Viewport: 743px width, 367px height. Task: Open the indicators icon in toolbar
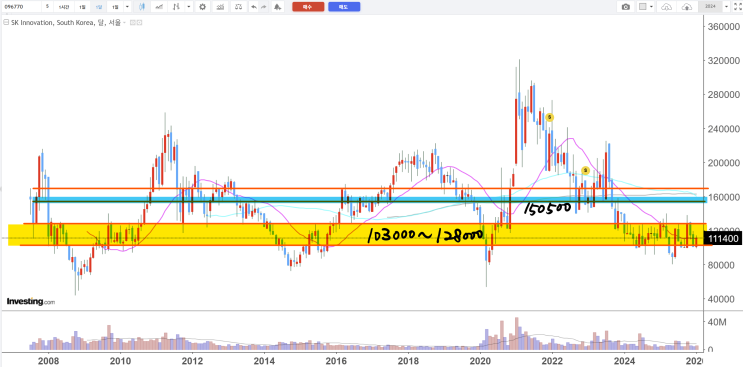tap(220, 7)
